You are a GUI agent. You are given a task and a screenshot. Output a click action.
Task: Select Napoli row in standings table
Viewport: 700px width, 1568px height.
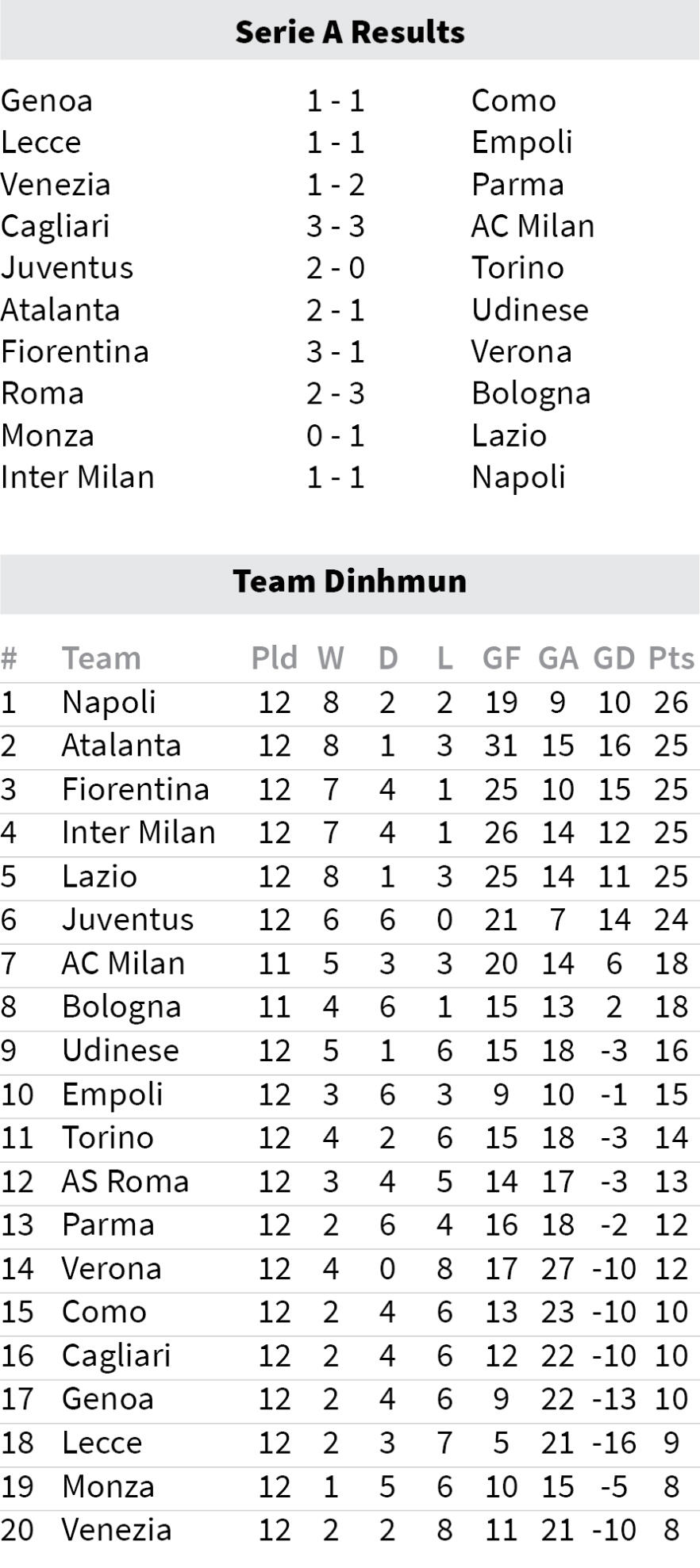tap(349, 702)
